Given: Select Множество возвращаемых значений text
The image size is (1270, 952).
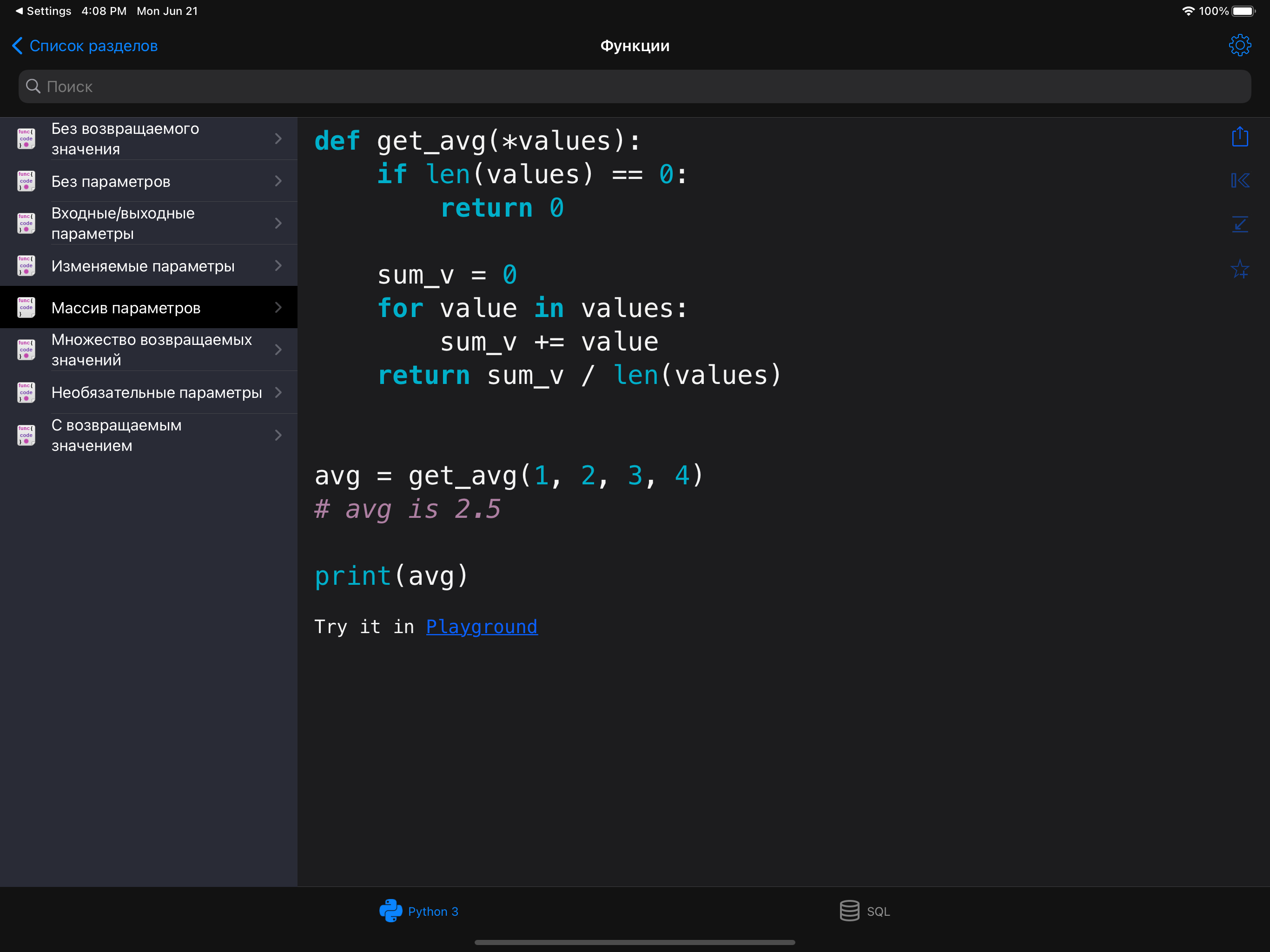Looking at the screenshot, I should click(152, 350).
